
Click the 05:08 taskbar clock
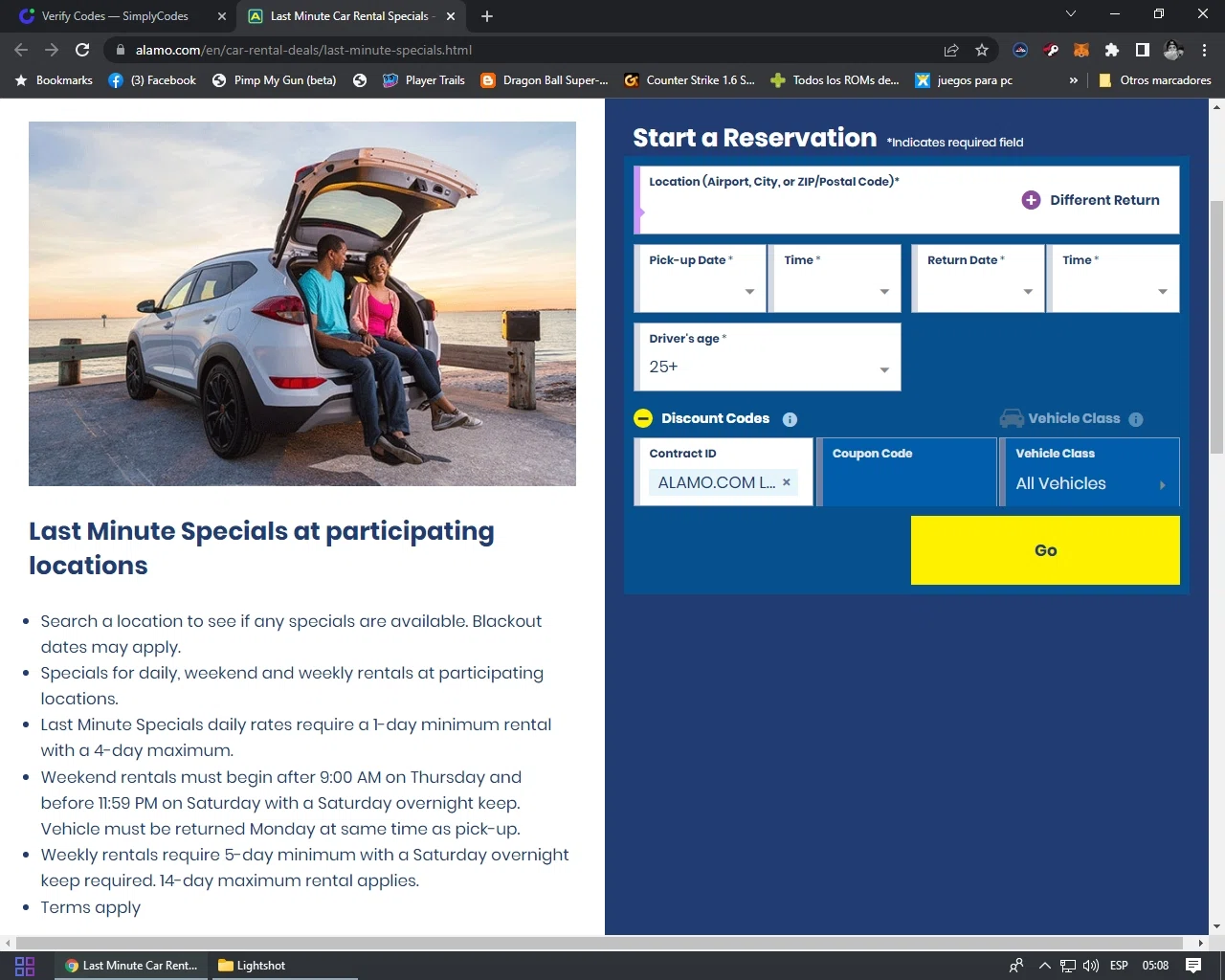(x=1155, y=966)
